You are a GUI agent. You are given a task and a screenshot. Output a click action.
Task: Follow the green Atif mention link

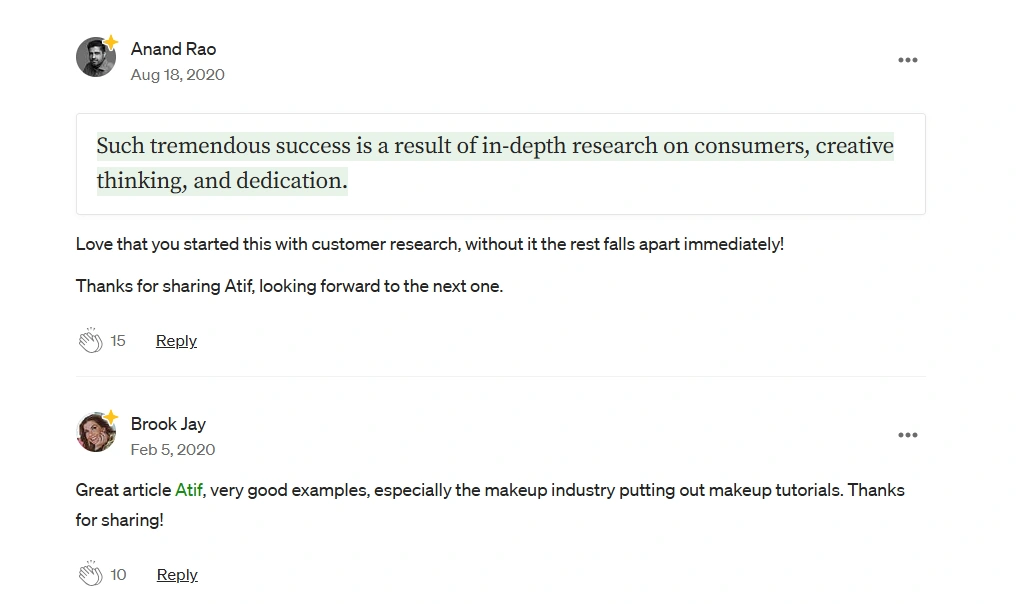pyautogui.click(x=189, y=490)
